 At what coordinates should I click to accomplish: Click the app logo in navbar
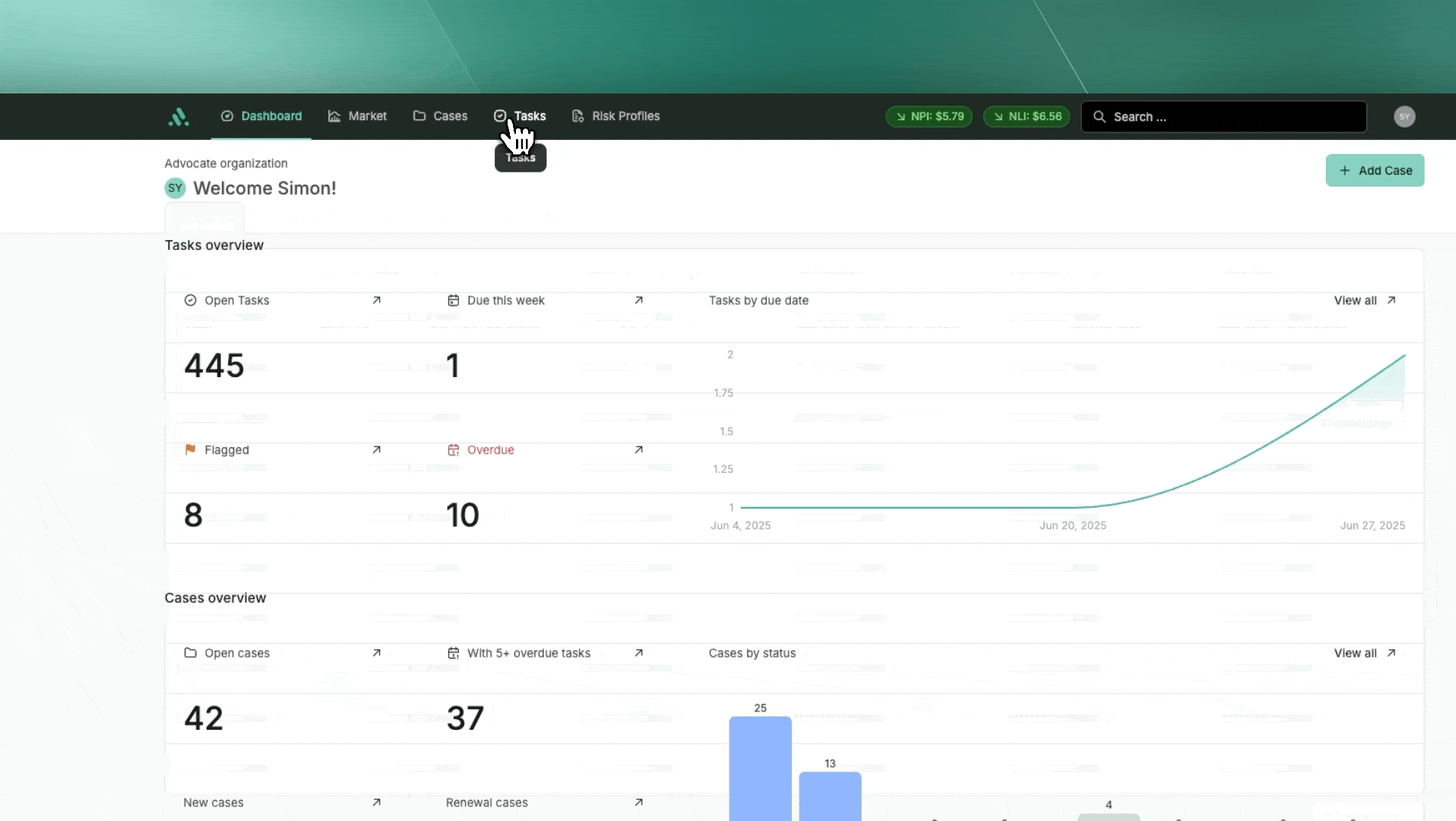pos(179,116)
